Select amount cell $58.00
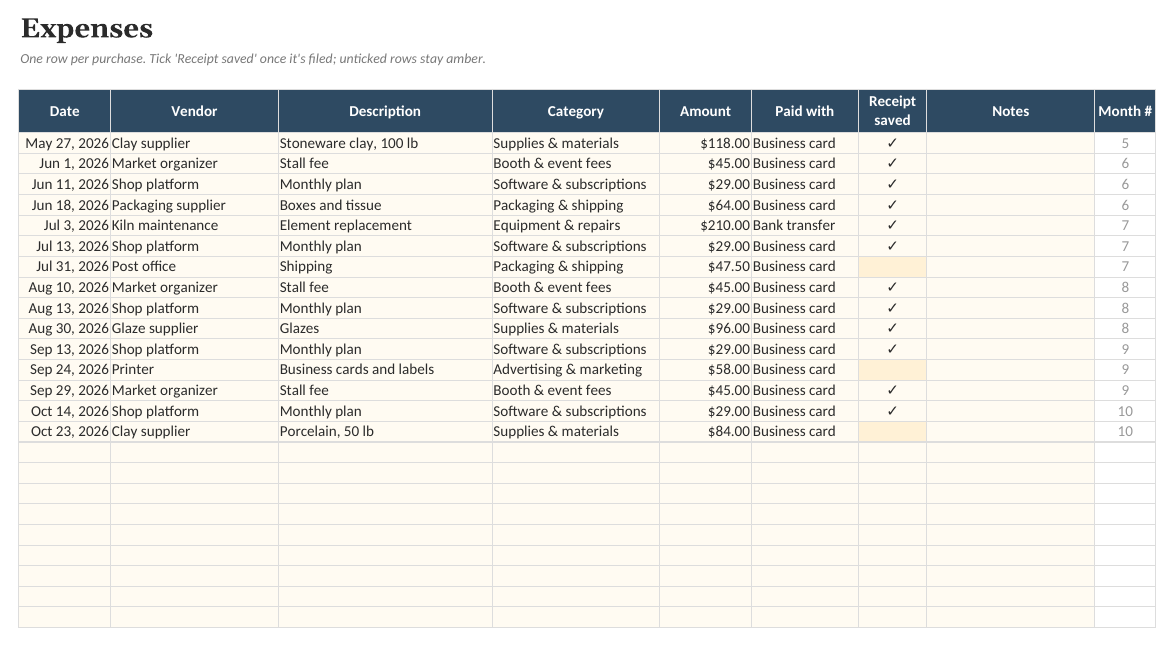Image resolution: width=1174 pixels, height=646 pixels. (705, 370)
